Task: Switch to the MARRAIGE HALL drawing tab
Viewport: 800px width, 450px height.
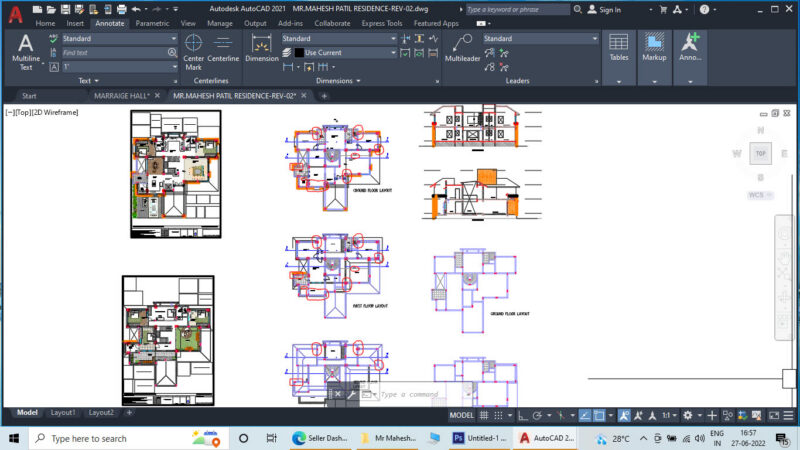Action: coord(122,95)
